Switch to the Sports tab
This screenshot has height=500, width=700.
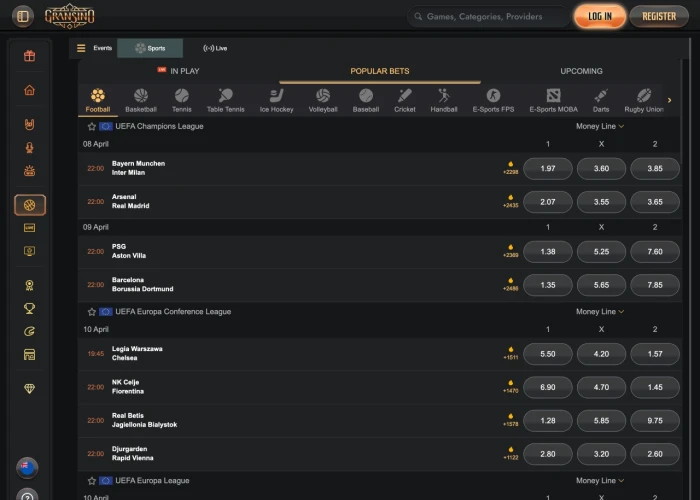(x=150, y=48)
